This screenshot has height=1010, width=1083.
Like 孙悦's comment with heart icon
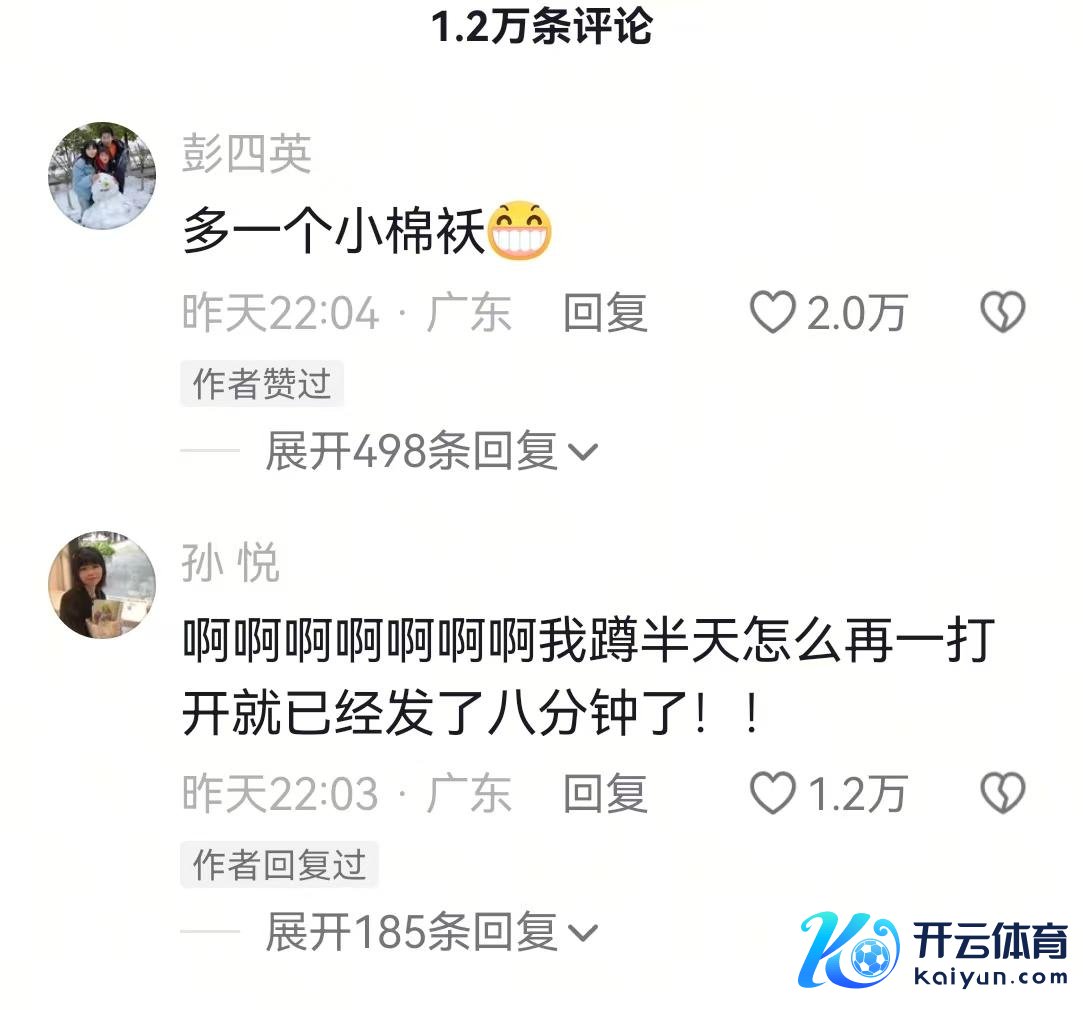tap(772, 793)
